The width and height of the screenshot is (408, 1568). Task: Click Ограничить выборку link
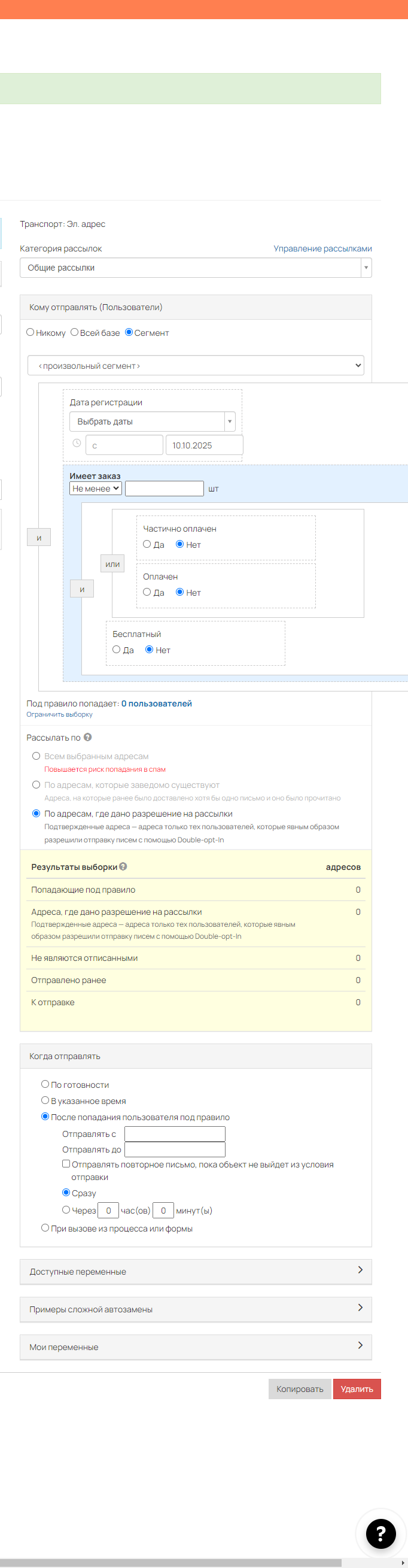coord(60,715)
